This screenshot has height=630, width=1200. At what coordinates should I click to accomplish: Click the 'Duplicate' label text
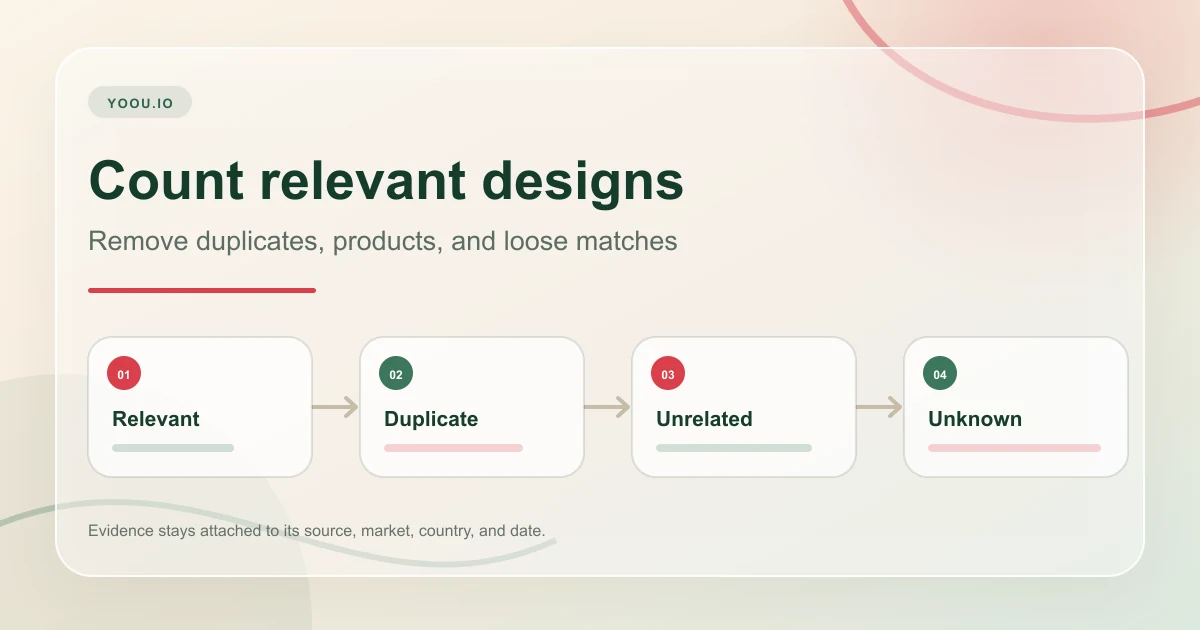pos(431,419)
